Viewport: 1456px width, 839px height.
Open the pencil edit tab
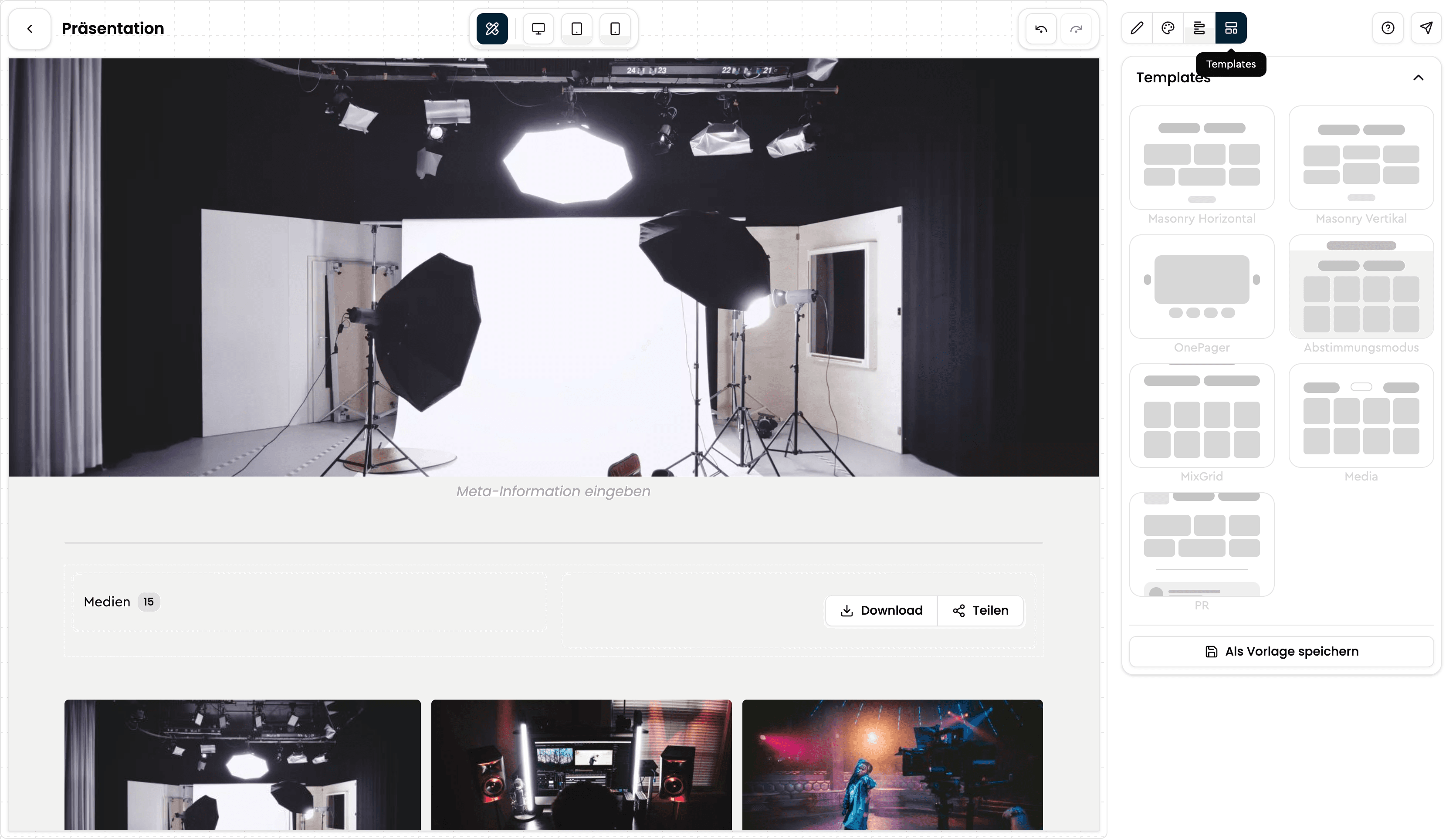[1137, 27]
